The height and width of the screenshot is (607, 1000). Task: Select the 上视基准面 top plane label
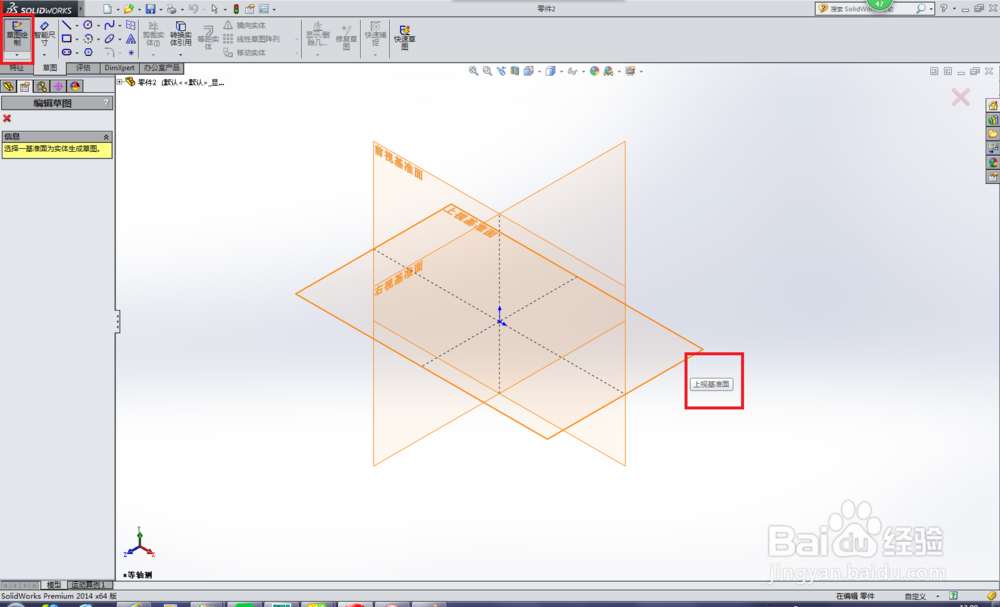[x=470, y=222]
